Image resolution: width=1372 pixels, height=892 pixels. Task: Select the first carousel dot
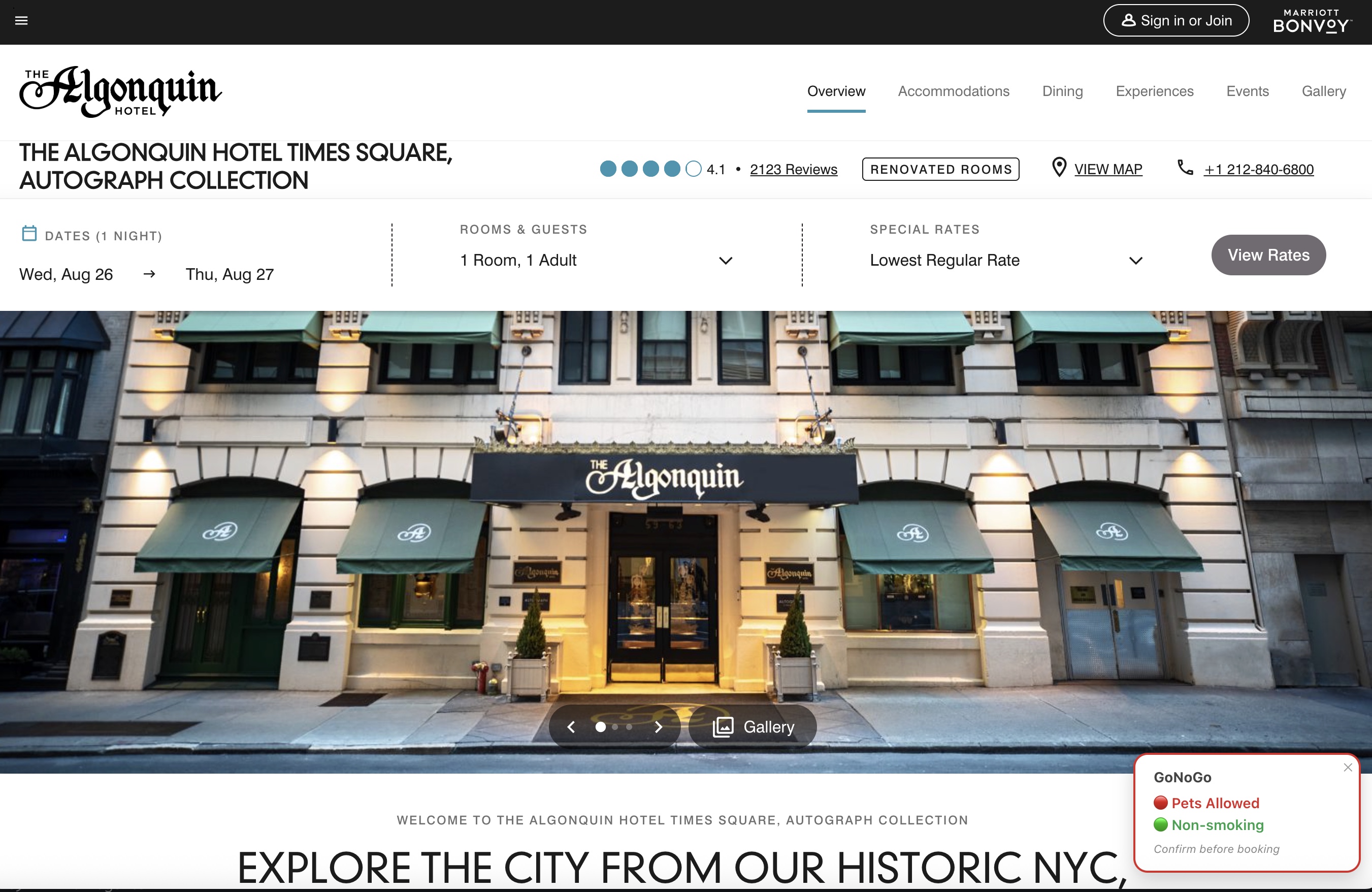point(600,727)
